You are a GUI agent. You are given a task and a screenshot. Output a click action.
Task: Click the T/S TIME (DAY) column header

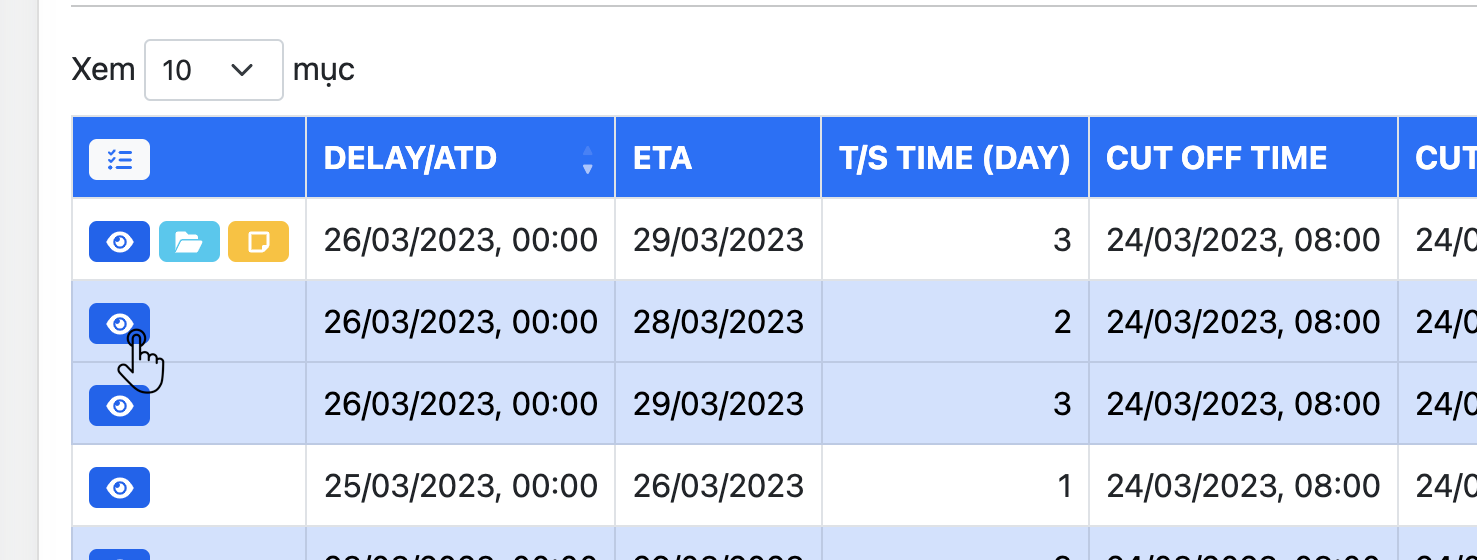954,158
